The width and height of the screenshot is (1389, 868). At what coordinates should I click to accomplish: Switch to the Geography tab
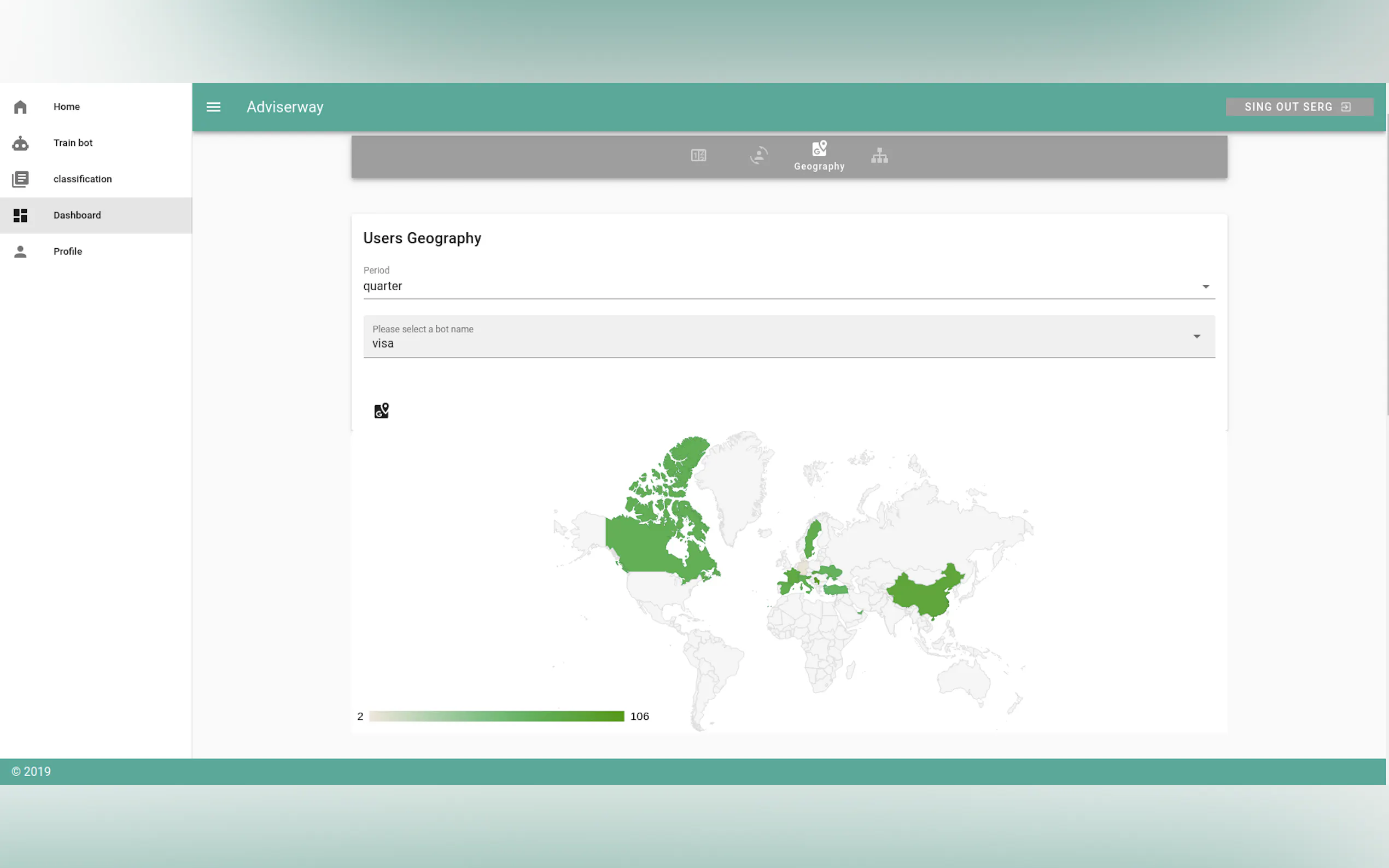click(819, 156)
